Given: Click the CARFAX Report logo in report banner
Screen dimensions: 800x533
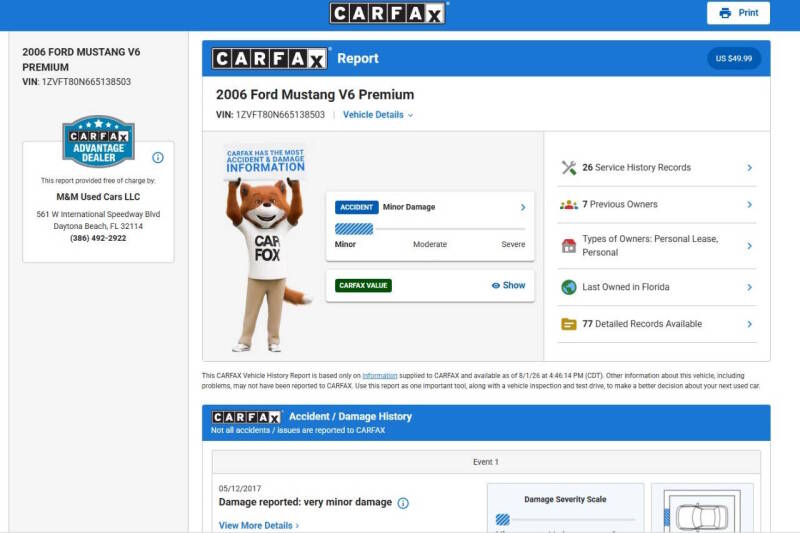Looking at the screenshot, I should (269, 59).
